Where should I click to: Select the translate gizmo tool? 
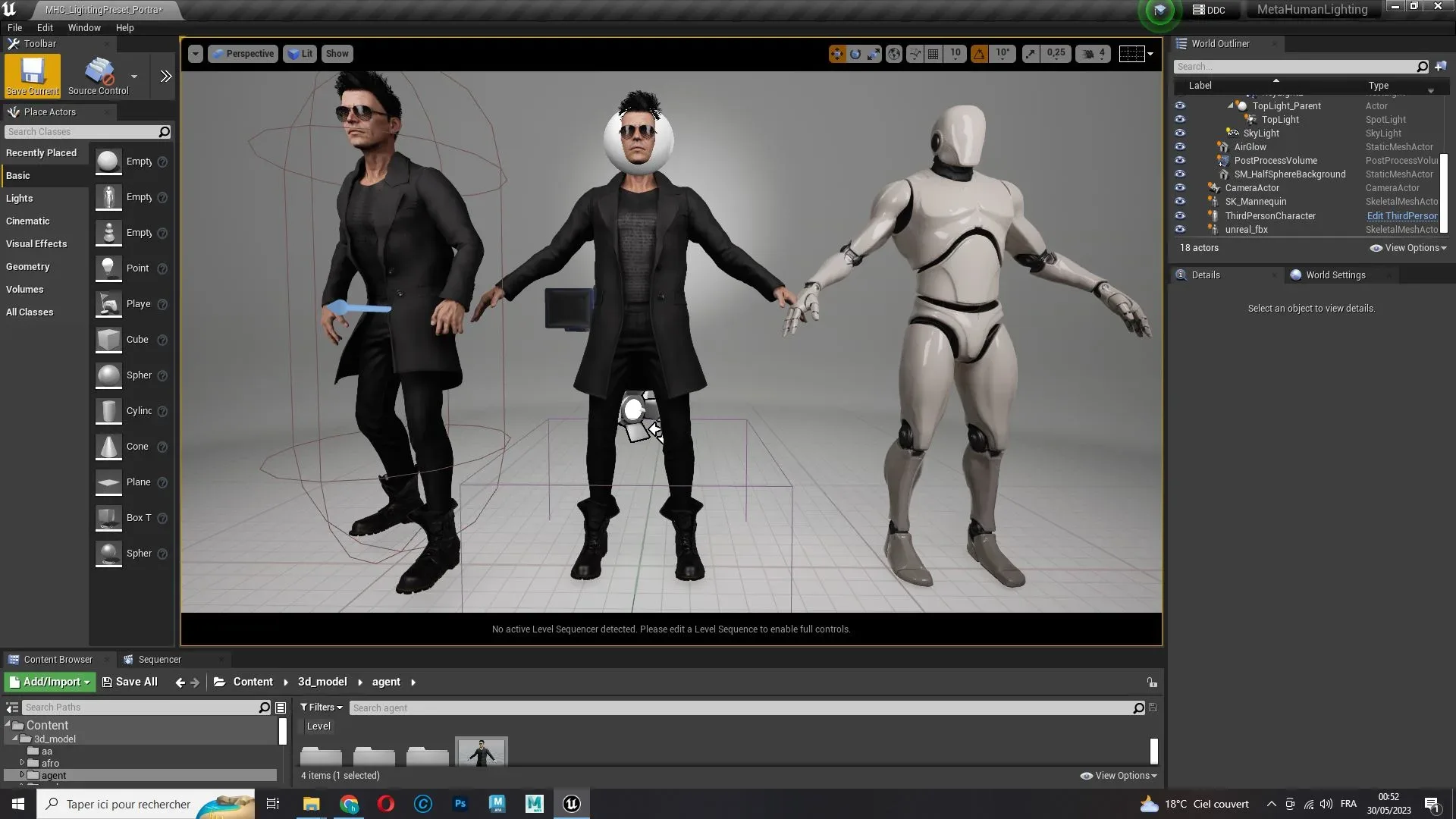[836, 54]
